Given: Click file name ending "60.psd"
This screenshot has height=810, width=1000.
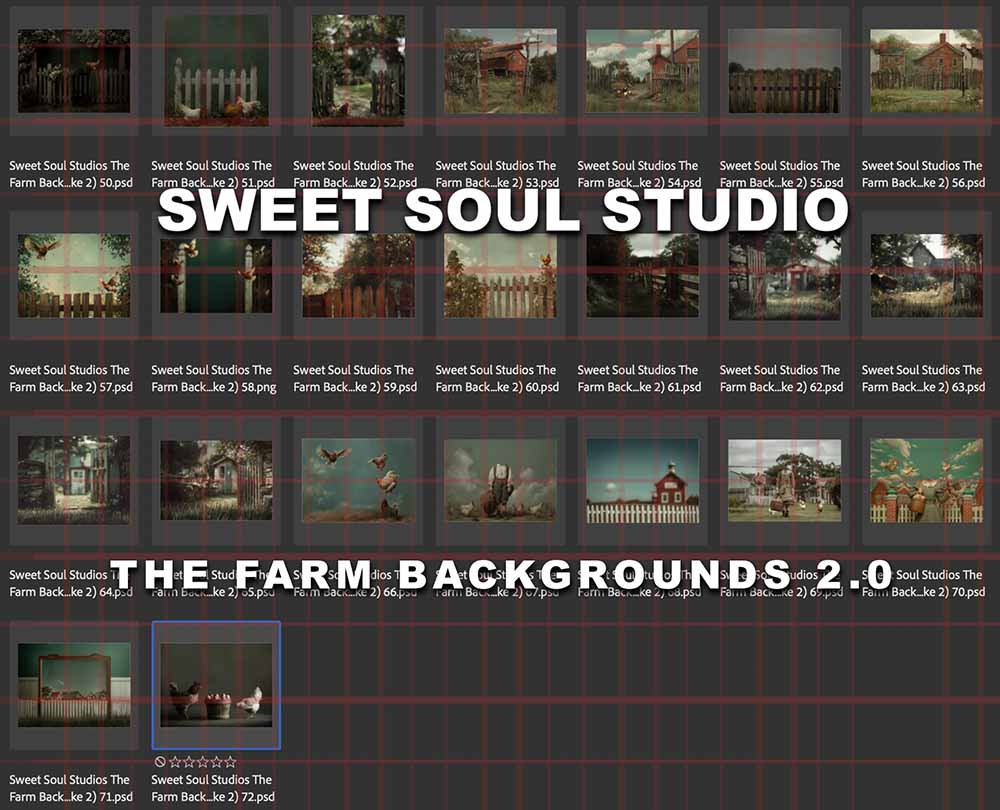Looking at the screenshot, I should pyautogui.click(x=497, y=378).
